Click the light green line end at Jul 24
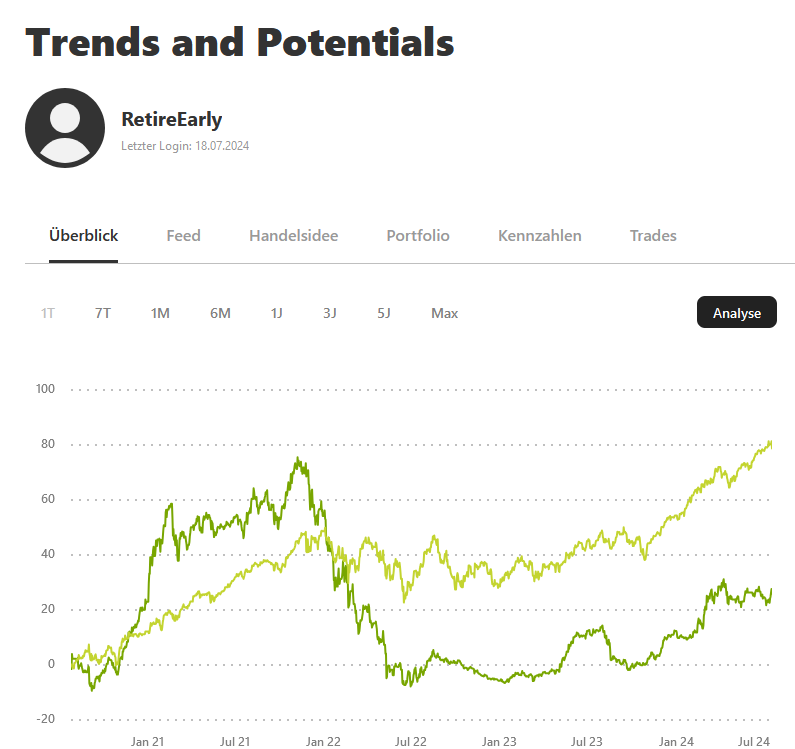The image size is (795, 749). tap(770, 443)
